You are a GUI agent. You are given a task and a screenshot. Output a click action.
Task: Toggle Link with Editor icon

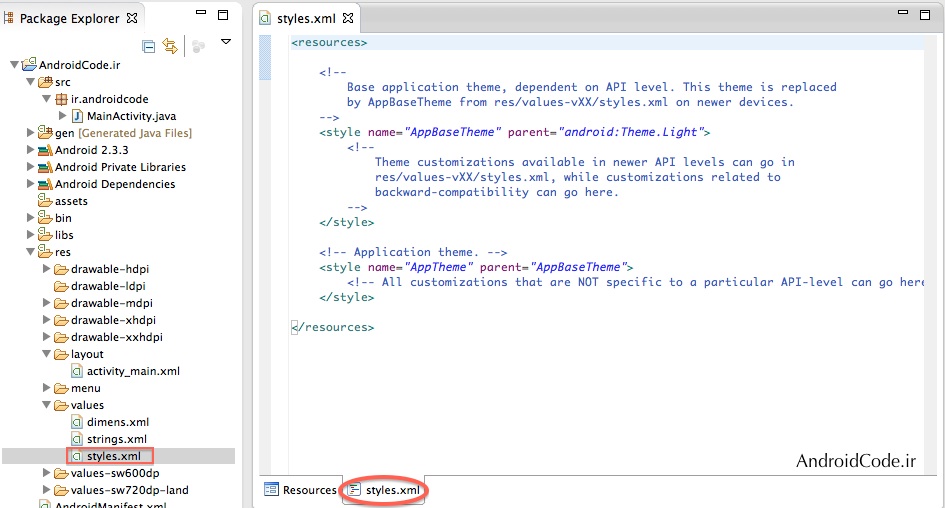click(x=169, y=46)
